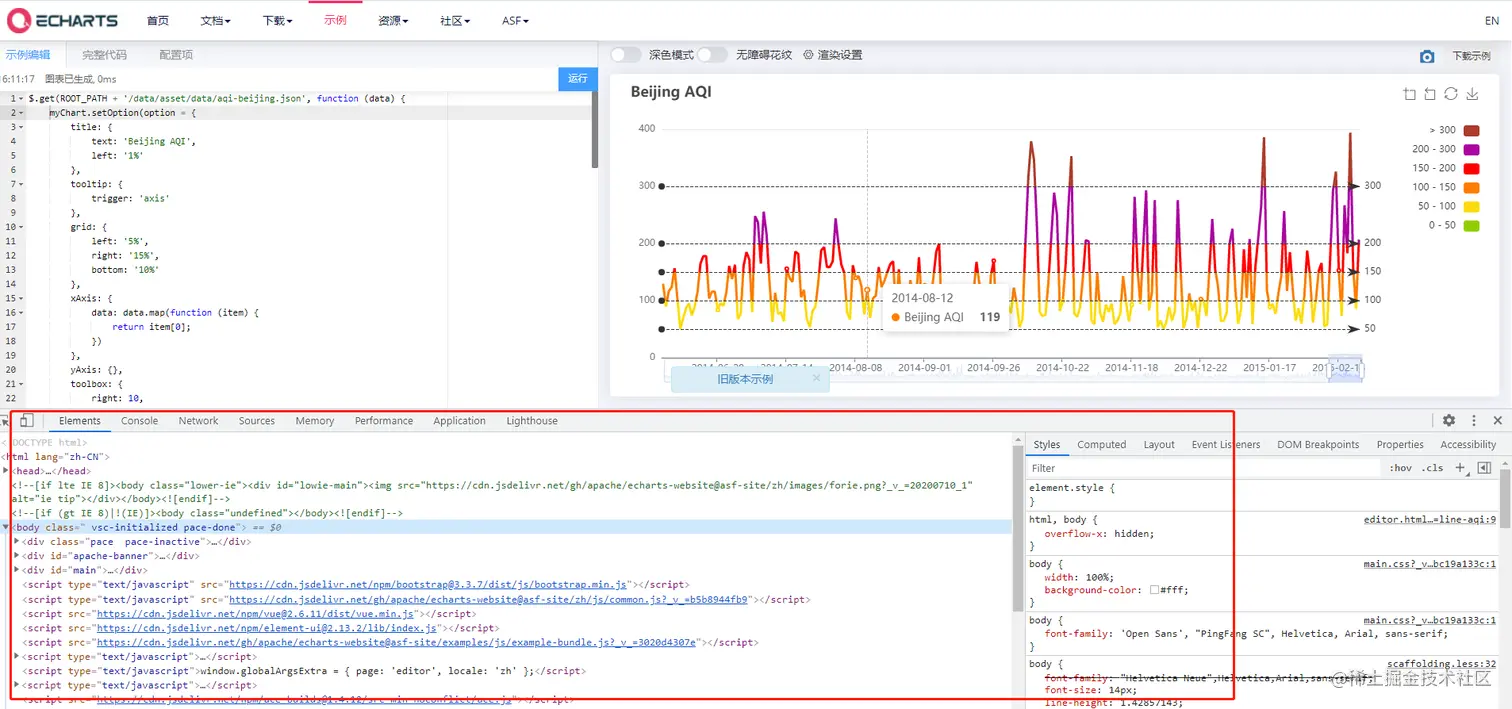
Task: Open the 社区 dropdown menu
Action: click(455, 21)
